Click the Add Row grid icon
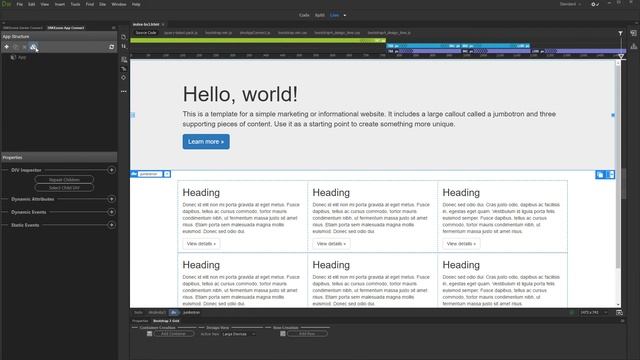Screen dimensions: 640x360 [283, 334]
